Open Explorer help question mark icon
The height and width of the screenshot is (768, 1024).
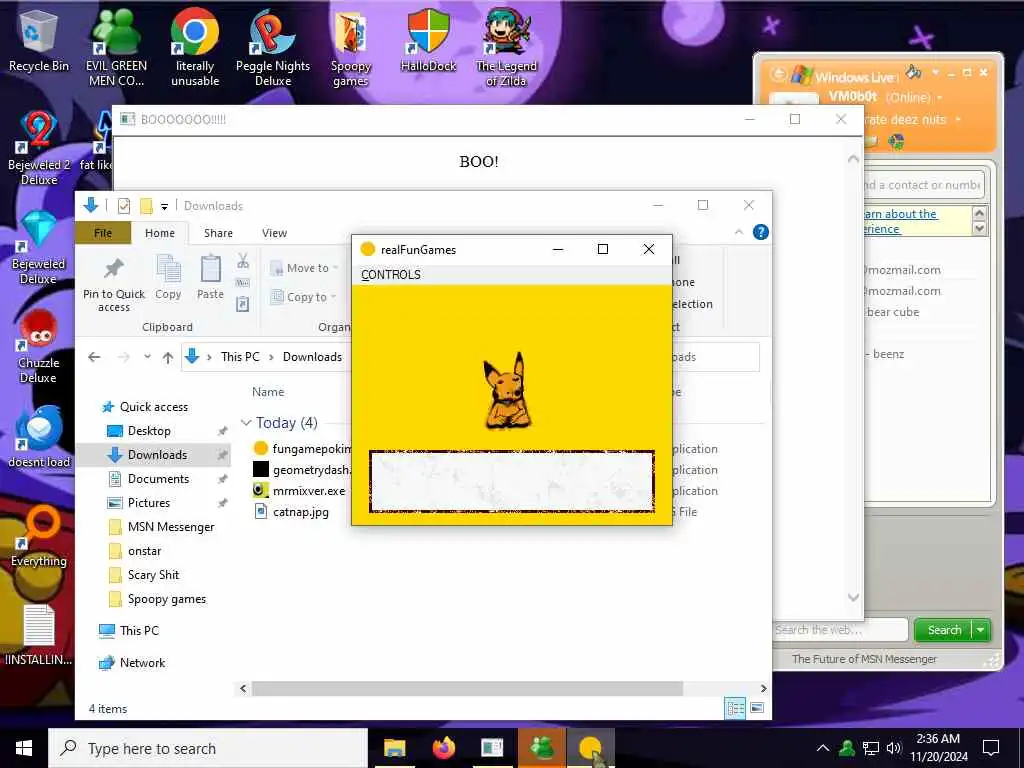click(761, 232)
